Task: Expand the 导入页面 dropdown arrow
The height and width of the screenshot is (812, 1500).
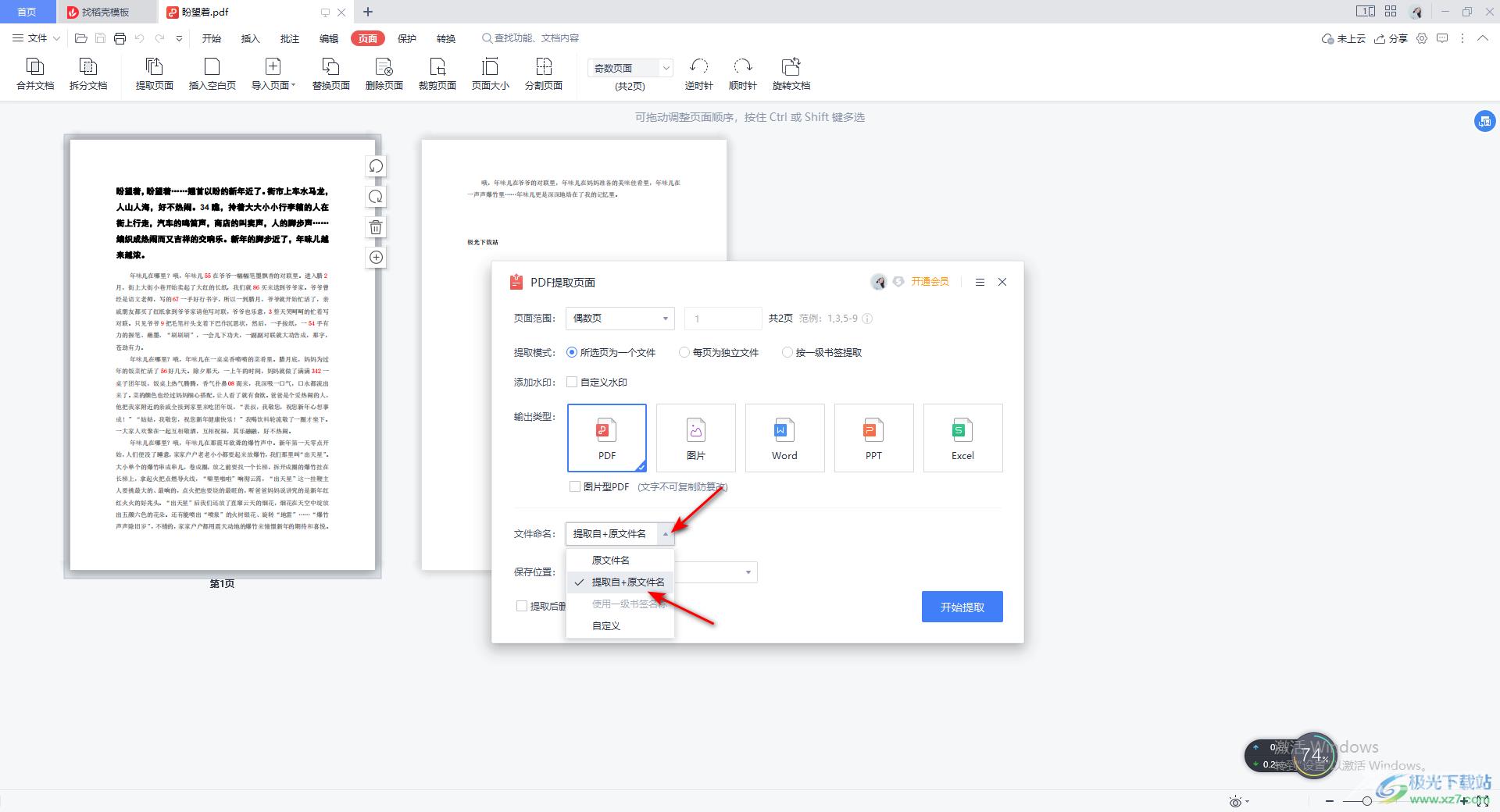Action: 294,86
